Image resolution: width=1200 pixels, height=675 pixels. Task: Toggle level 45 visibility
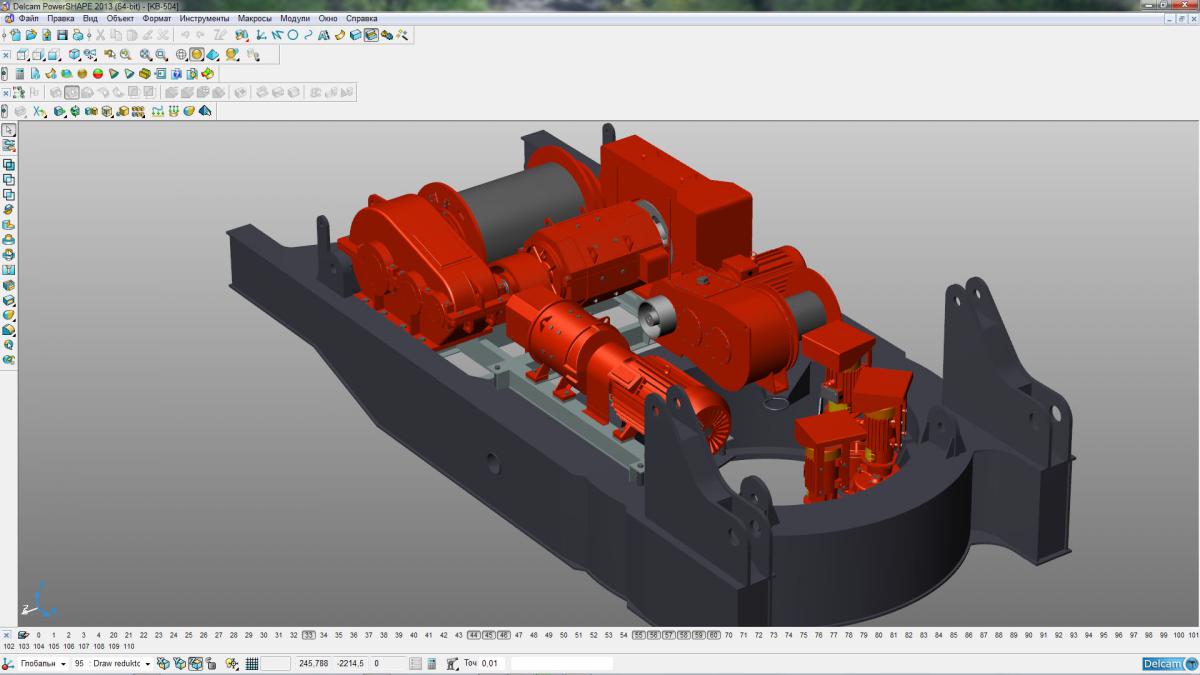pos(488,635)
